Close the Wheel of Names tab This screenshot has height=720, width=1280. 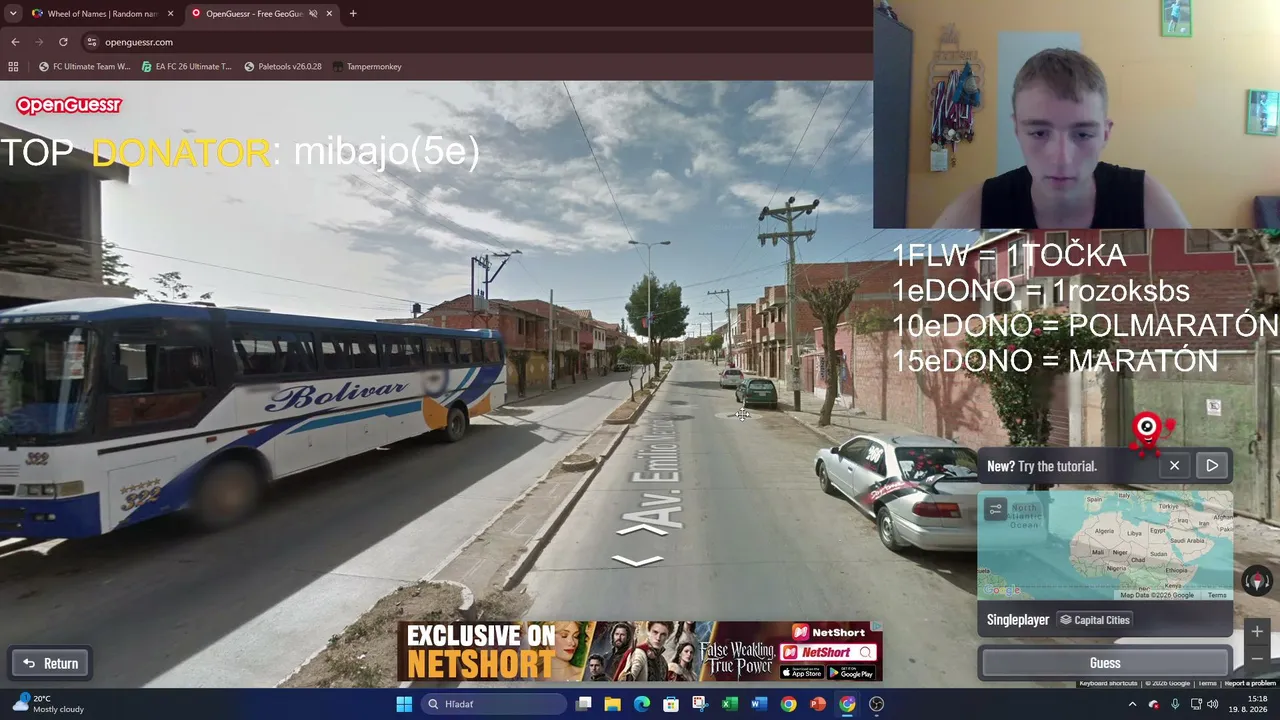point(170,14)
